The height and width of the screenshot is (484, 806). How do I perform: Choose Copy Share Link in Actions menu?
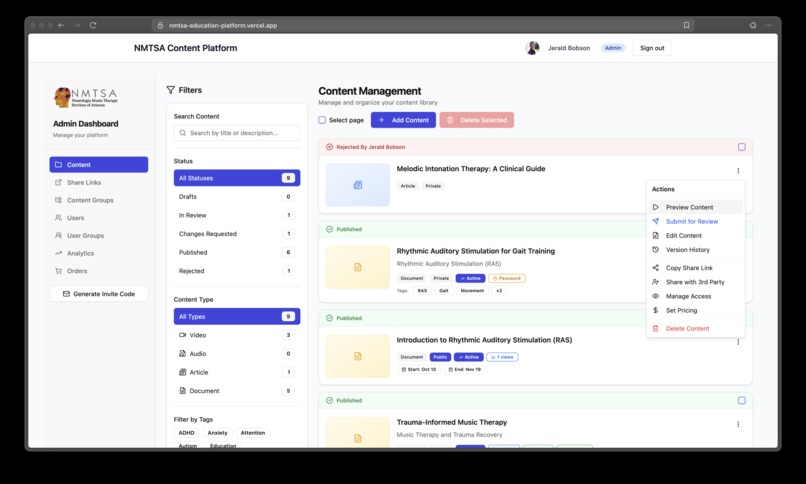[x=696, y=268]
